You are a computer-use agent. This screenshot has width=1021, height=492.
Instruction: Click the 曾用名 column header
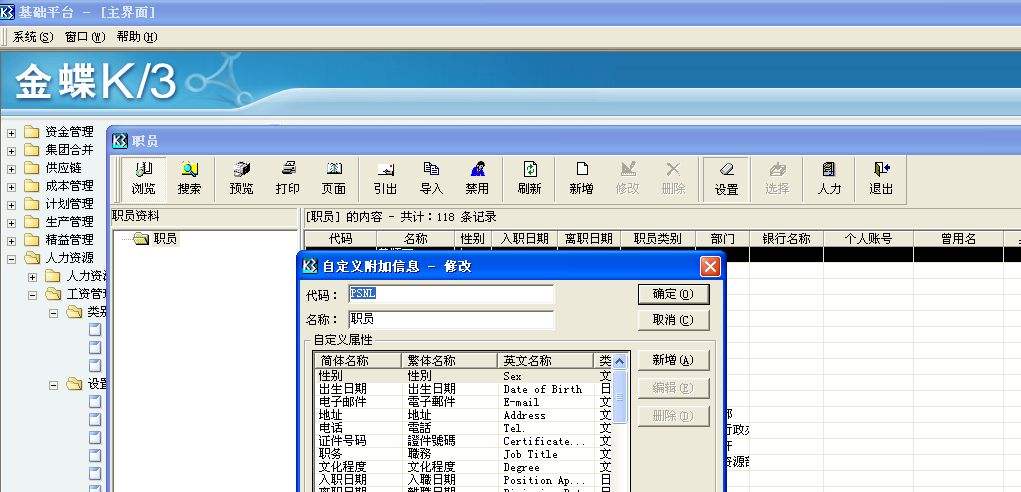(958, 239)
